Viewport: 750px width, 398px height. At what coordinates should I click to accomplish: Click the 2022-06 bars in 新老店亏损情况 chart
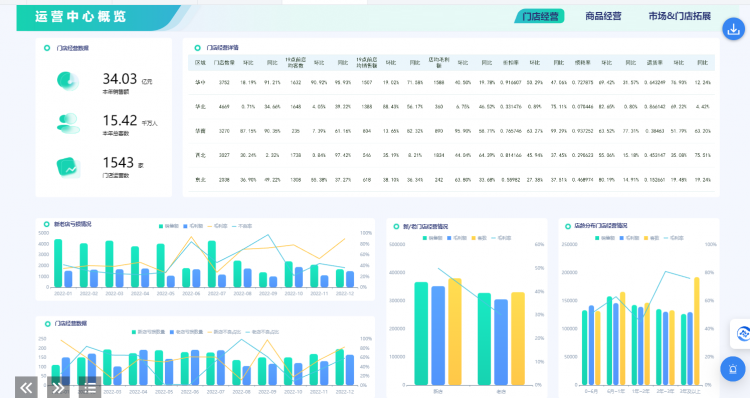point(191,277)
